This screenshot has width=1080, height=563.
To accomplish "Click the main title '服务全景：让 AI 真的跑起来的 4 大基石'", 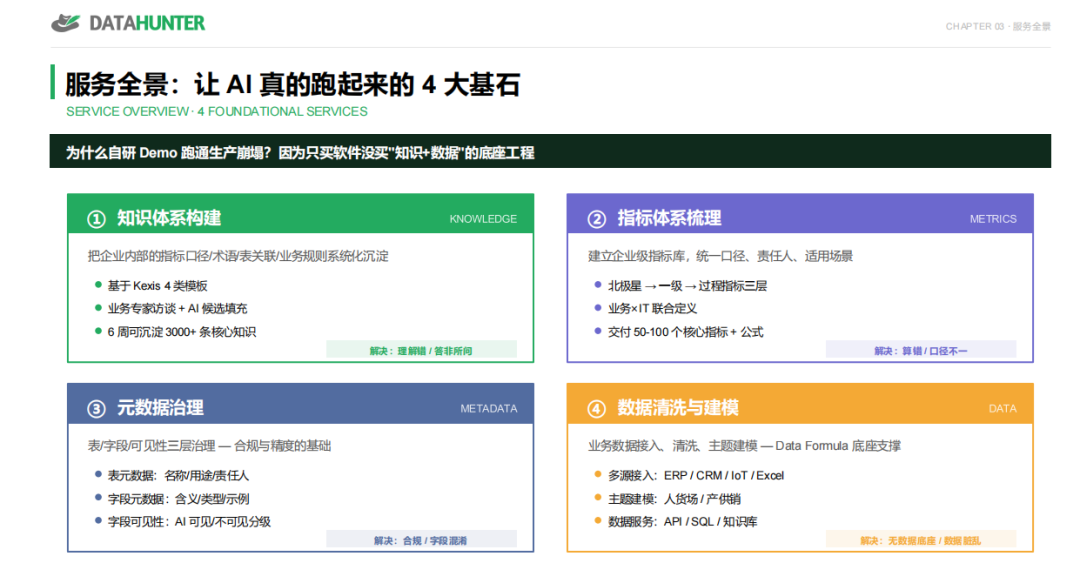I will tap(292, 85).
